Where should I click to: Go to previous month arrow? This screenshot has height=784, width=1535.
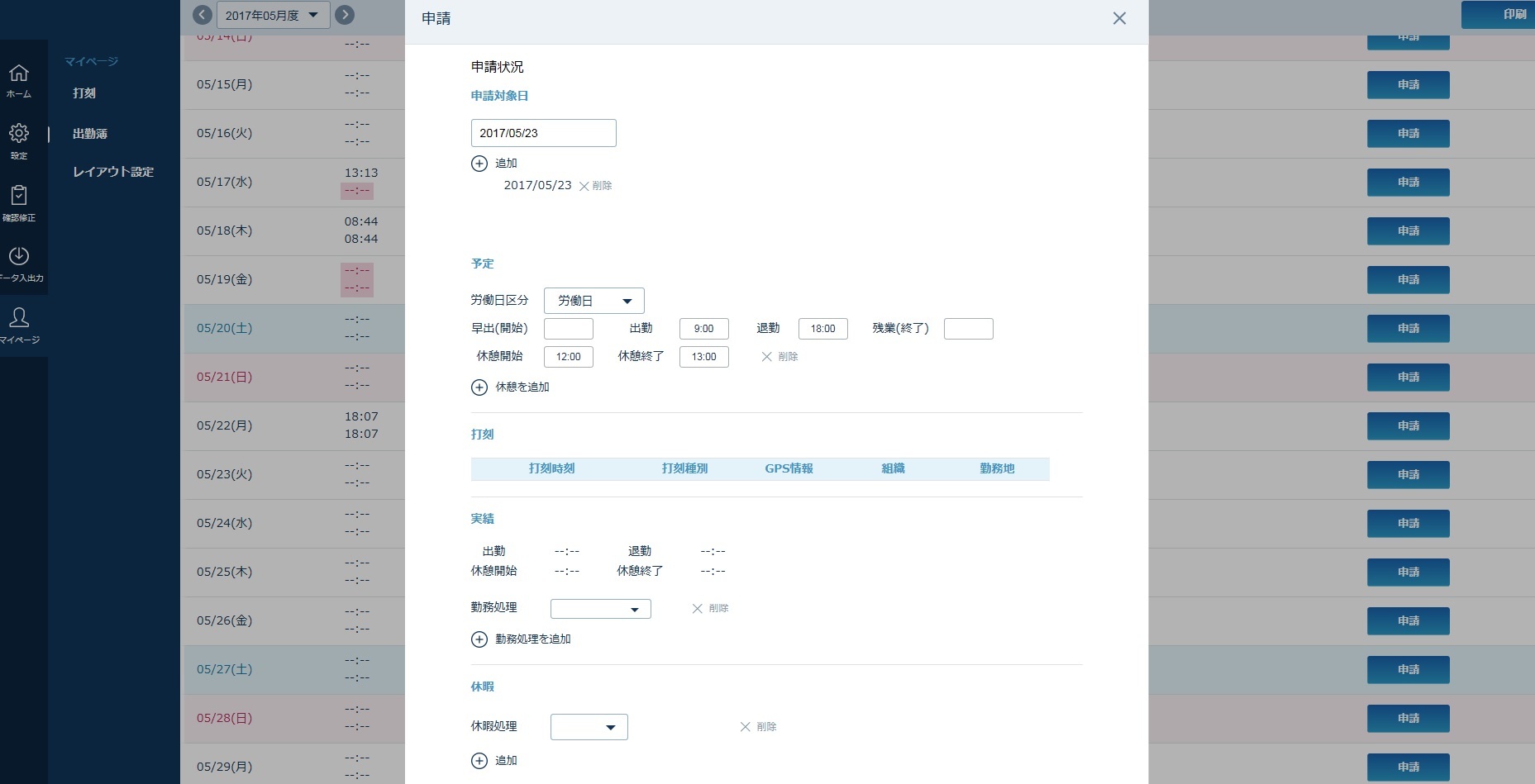pyautogui.click(x=203, y=15)
